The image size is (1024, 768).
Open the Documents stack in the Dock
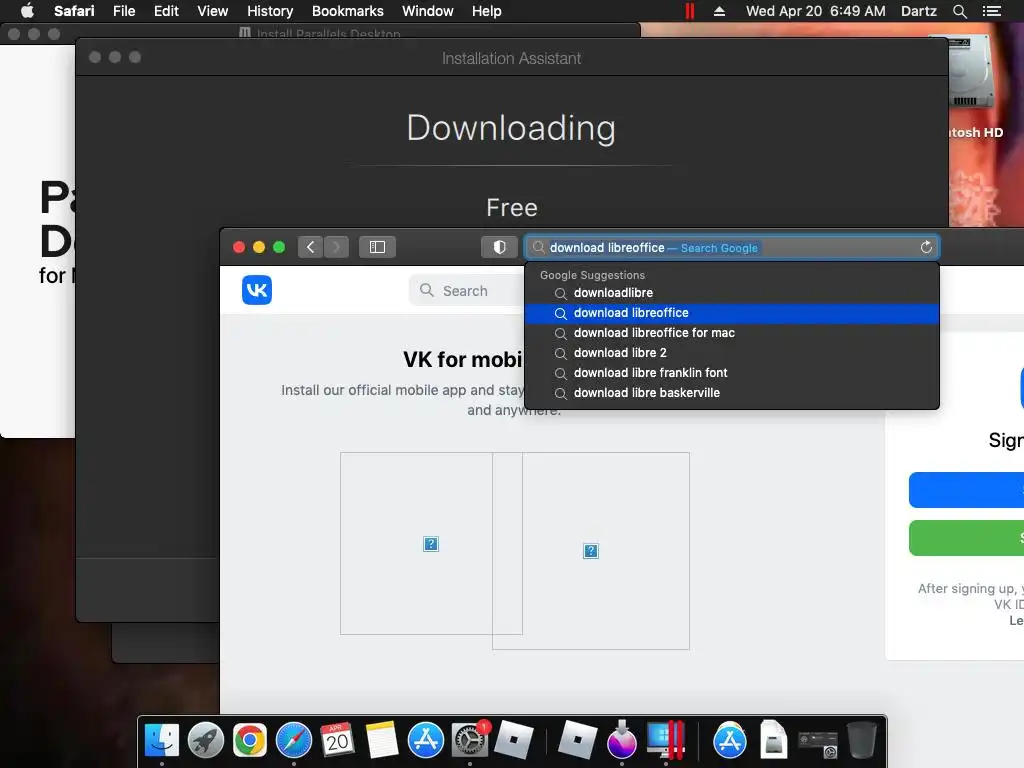pyautogui.click(x=773, y=741)
